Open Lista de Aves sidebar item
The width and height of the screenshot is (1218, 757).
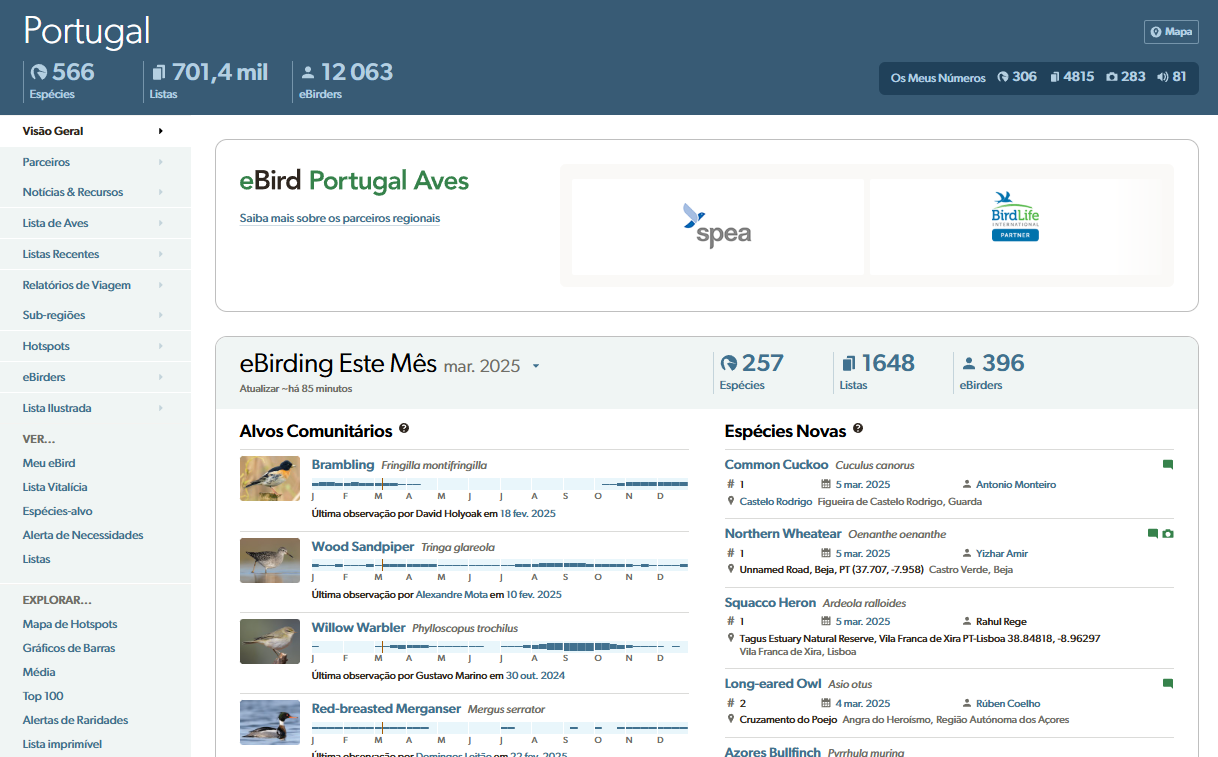95,223
